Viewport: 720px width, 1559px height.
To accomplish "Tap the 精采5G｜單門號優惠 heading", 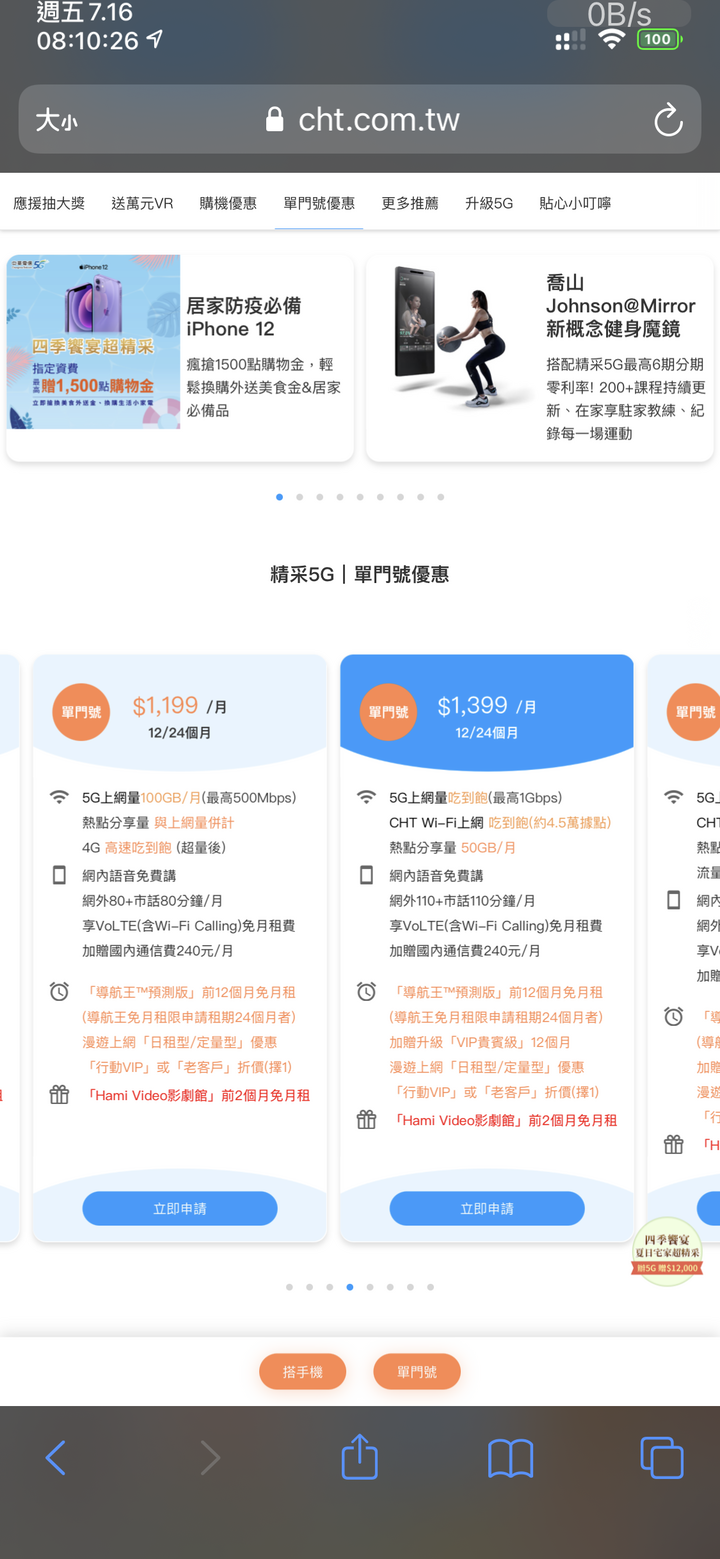I will 360,574.
